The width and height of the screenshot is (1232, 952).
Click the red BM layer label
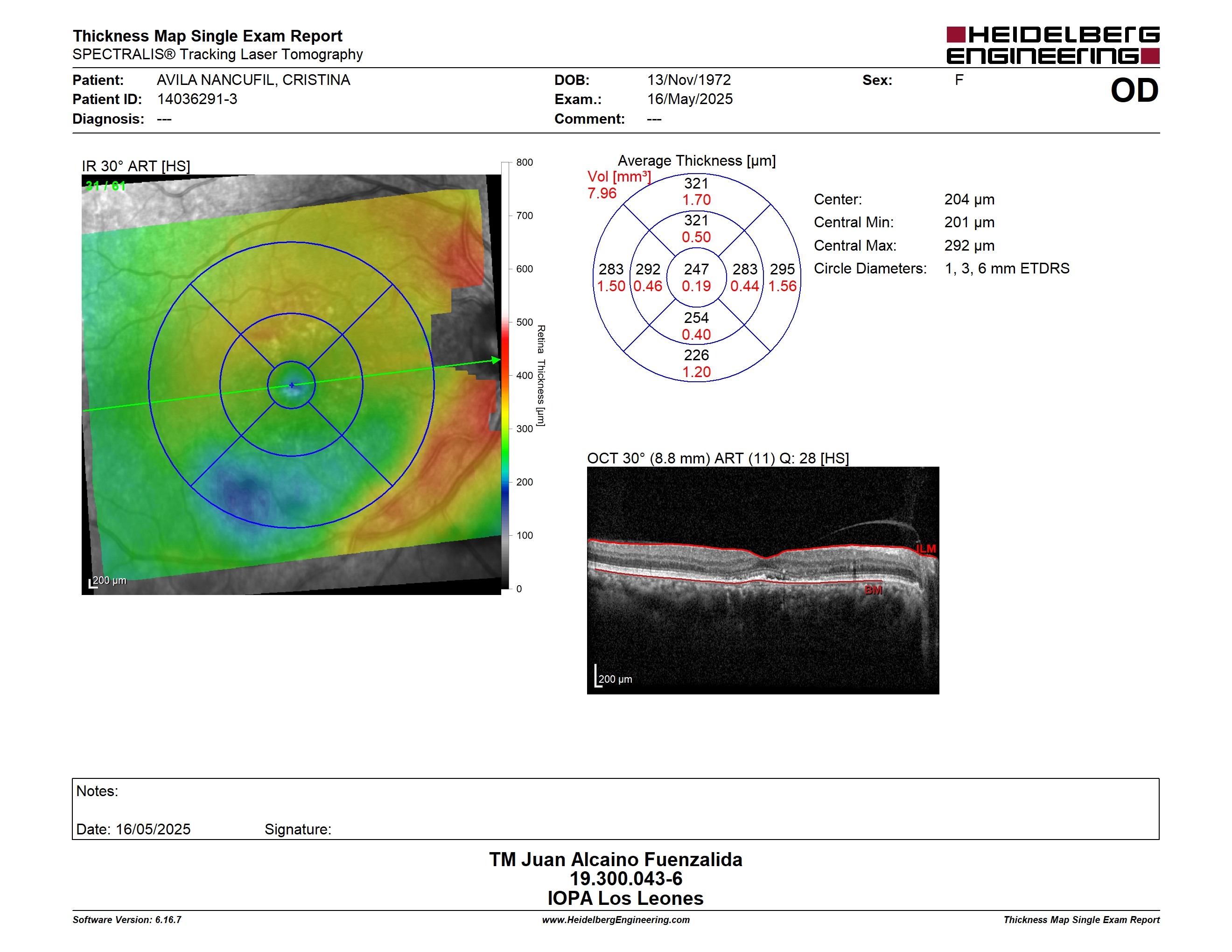point(873,590)
